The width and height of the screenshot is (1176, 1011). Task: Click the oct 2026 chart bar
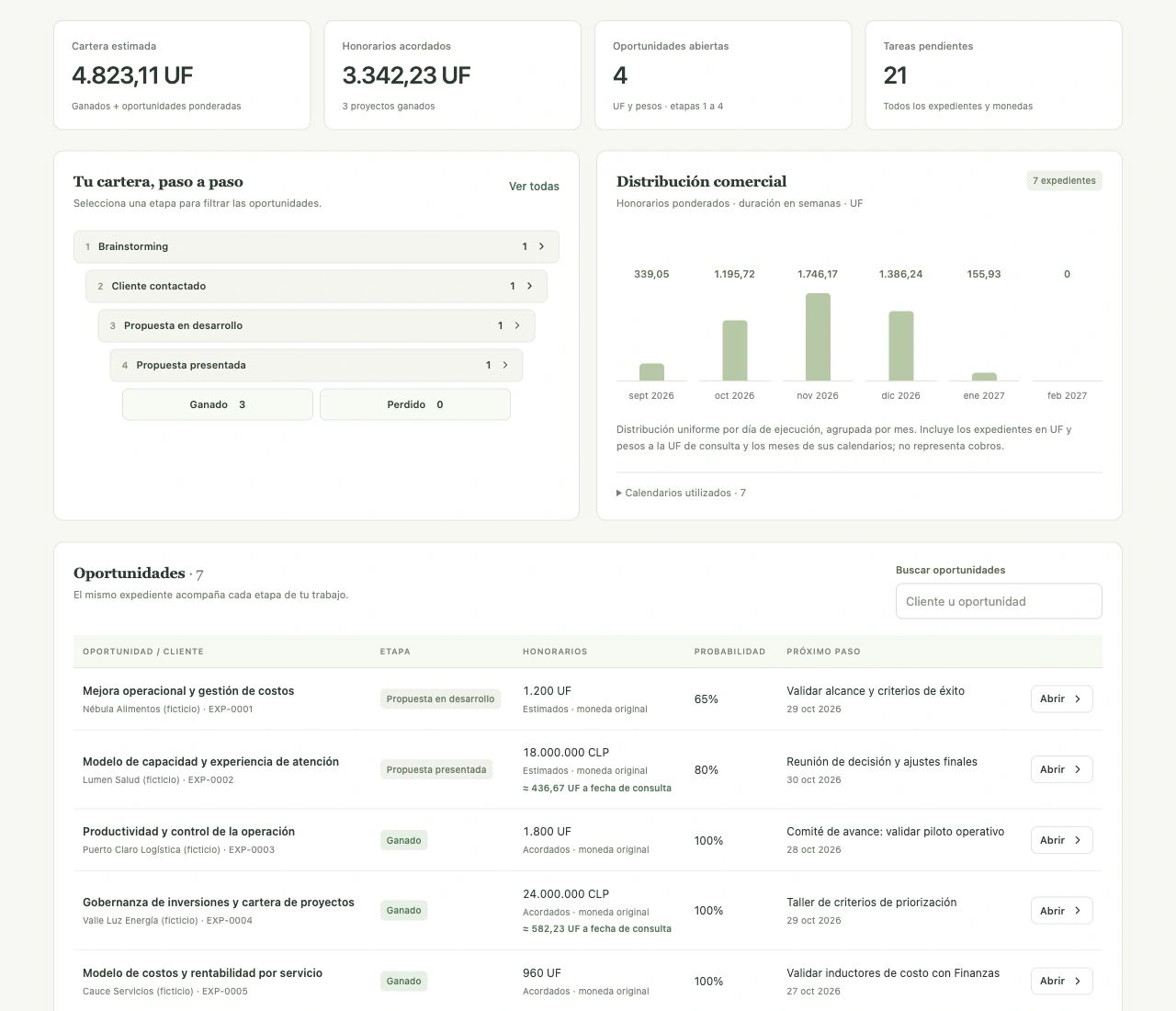click(734, 350)
